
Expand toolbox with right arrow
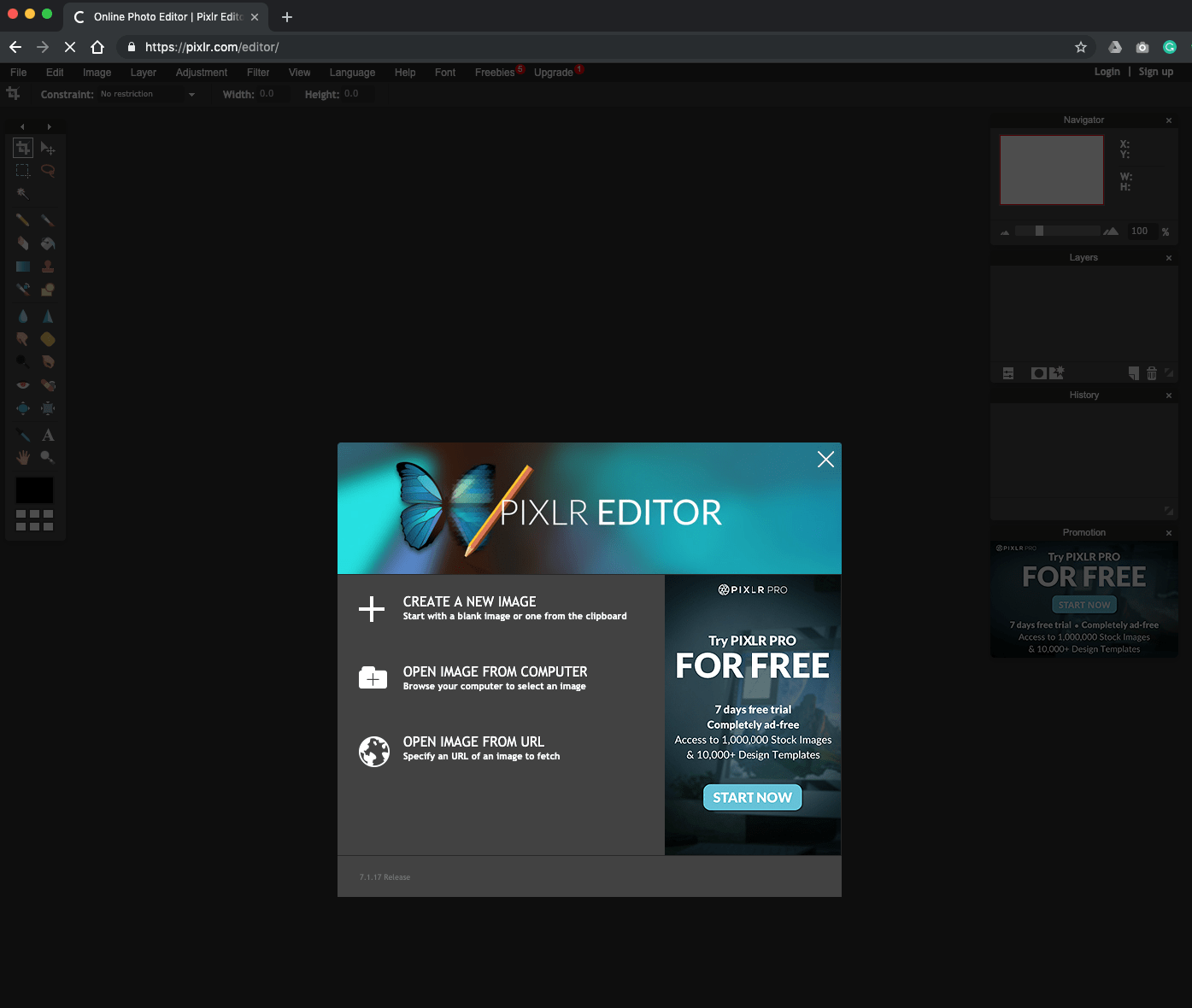[x=49, y=126]
